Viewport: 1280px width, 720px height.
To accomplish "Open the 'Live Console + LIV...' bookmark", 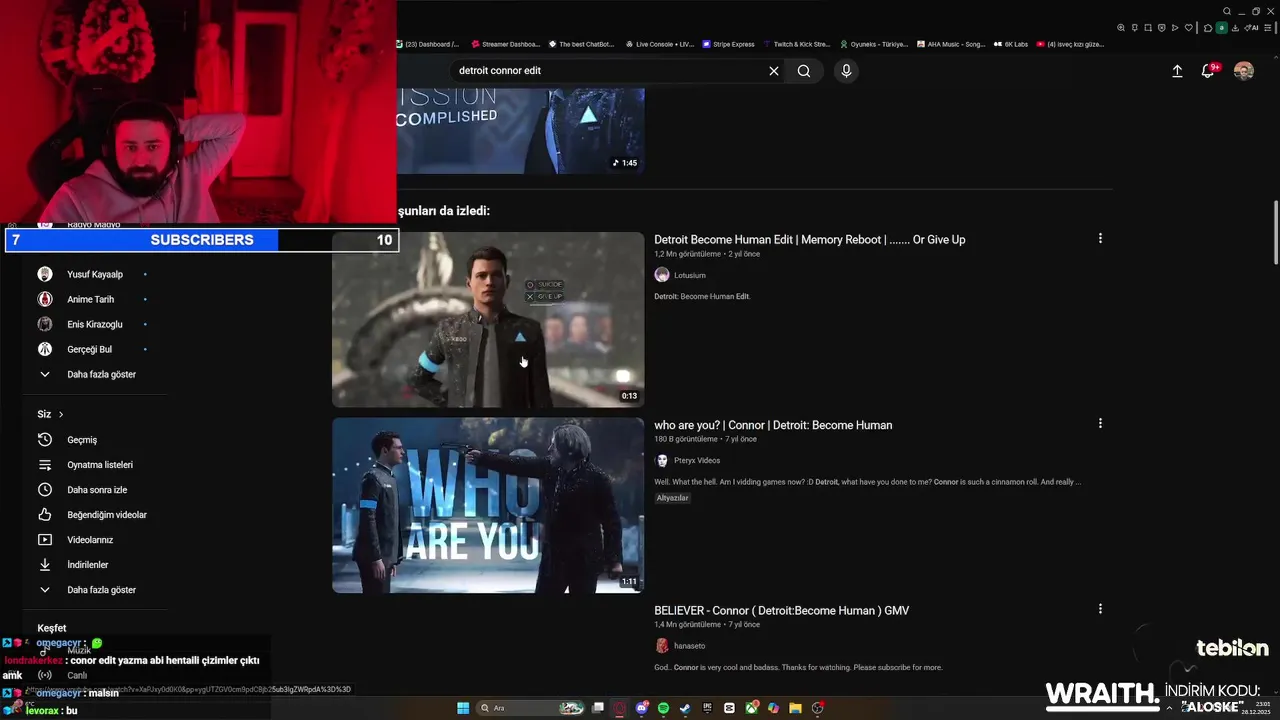I will click(x=660, y=44).
